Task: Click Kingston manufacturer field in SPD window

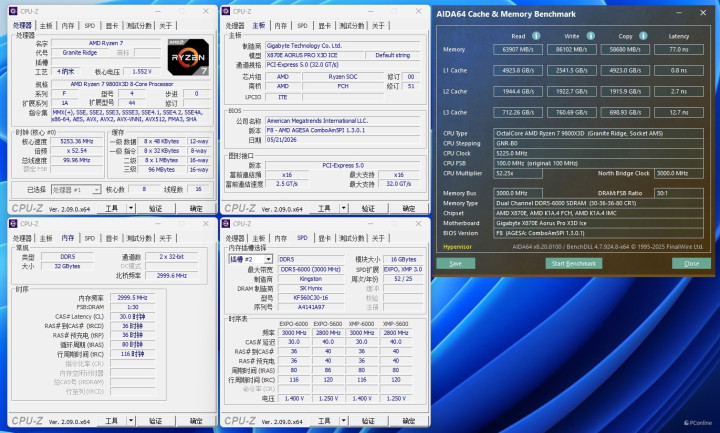Action: click(x=311, y=279)
